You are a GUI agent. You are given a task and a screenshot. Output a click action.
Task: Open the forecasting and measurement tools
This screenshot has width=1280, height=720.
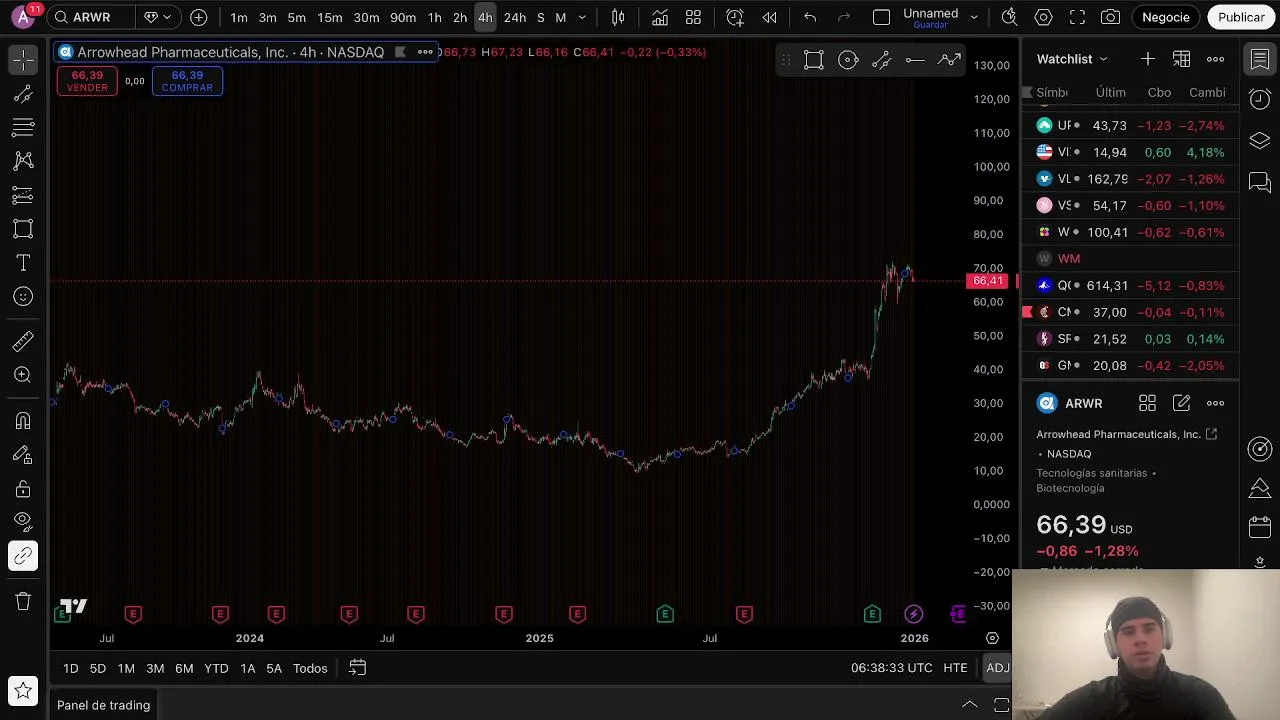point(23,195)
